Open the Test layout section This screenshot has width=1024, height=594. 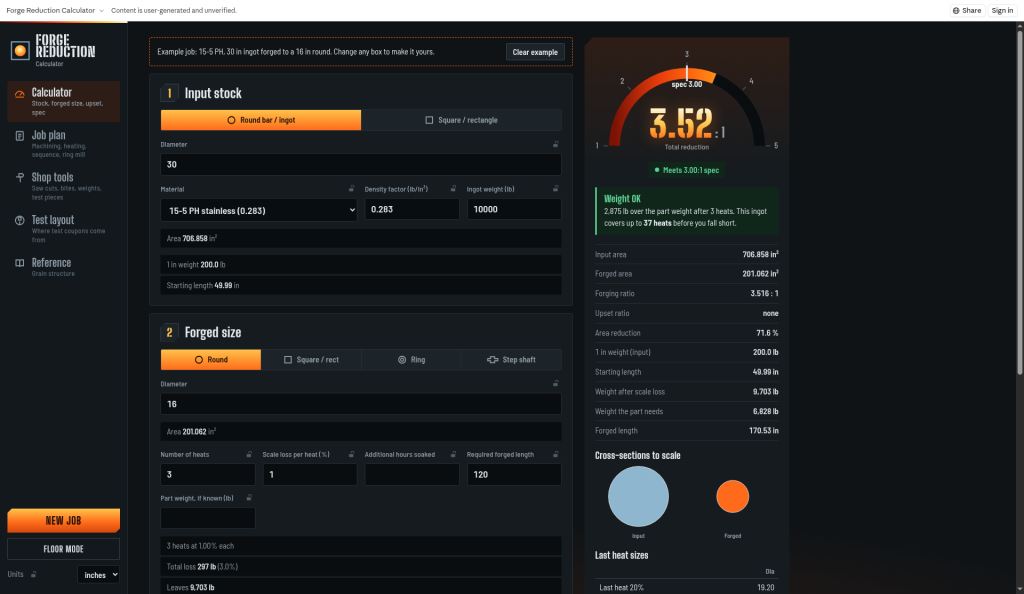[63, 228]
